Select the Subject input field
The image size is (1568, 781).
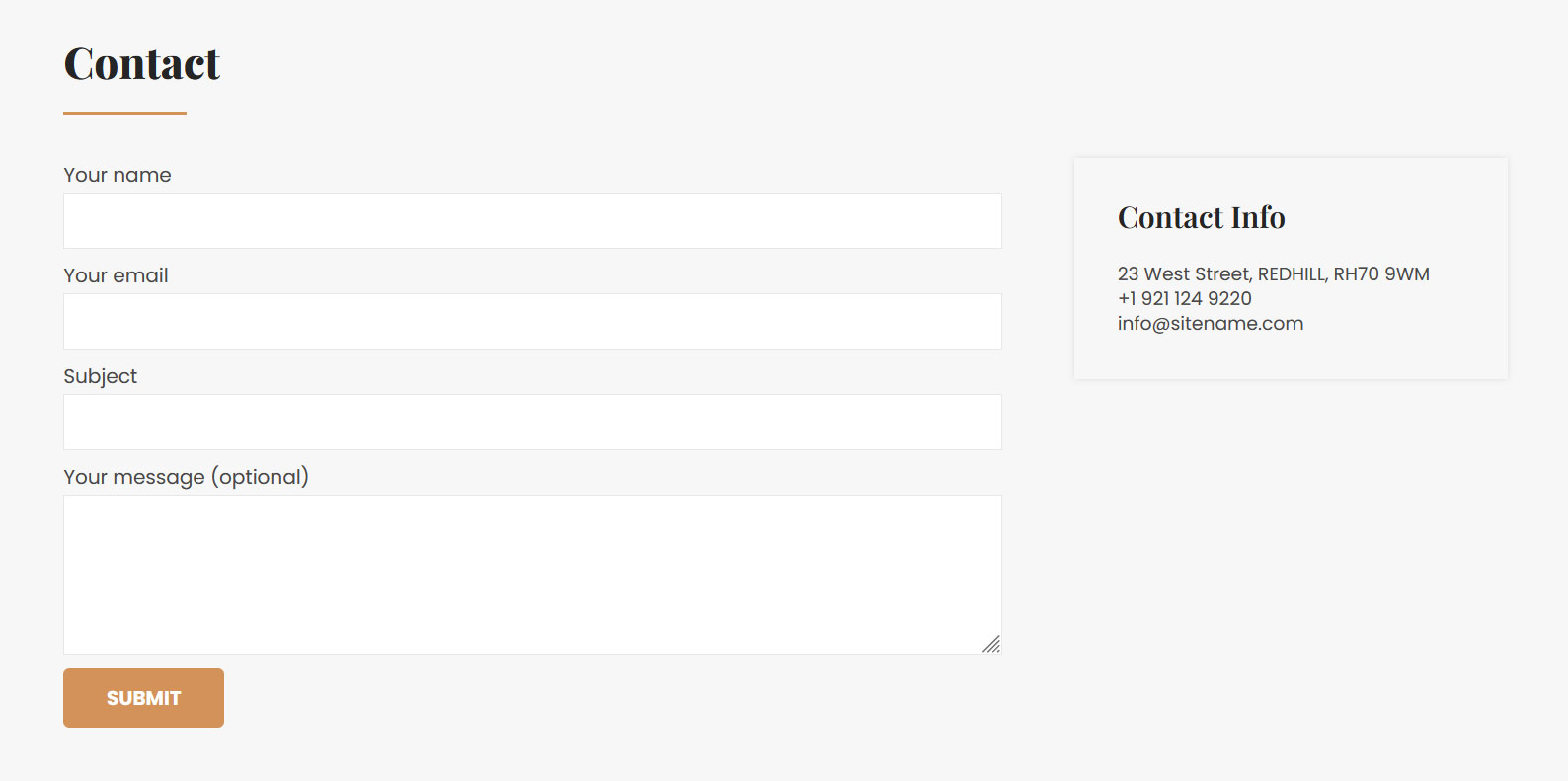[532, 422]
